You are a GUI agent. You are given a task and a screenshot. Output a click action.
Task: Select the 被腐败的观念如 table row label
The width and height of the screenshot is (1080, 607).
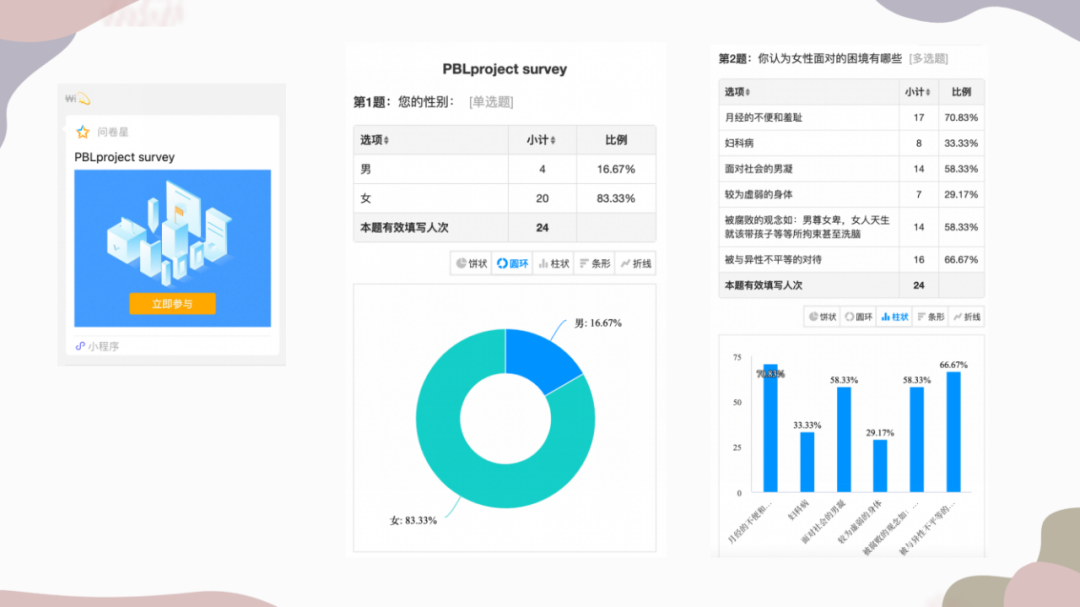pyautogui.click(x=807, y=227)
